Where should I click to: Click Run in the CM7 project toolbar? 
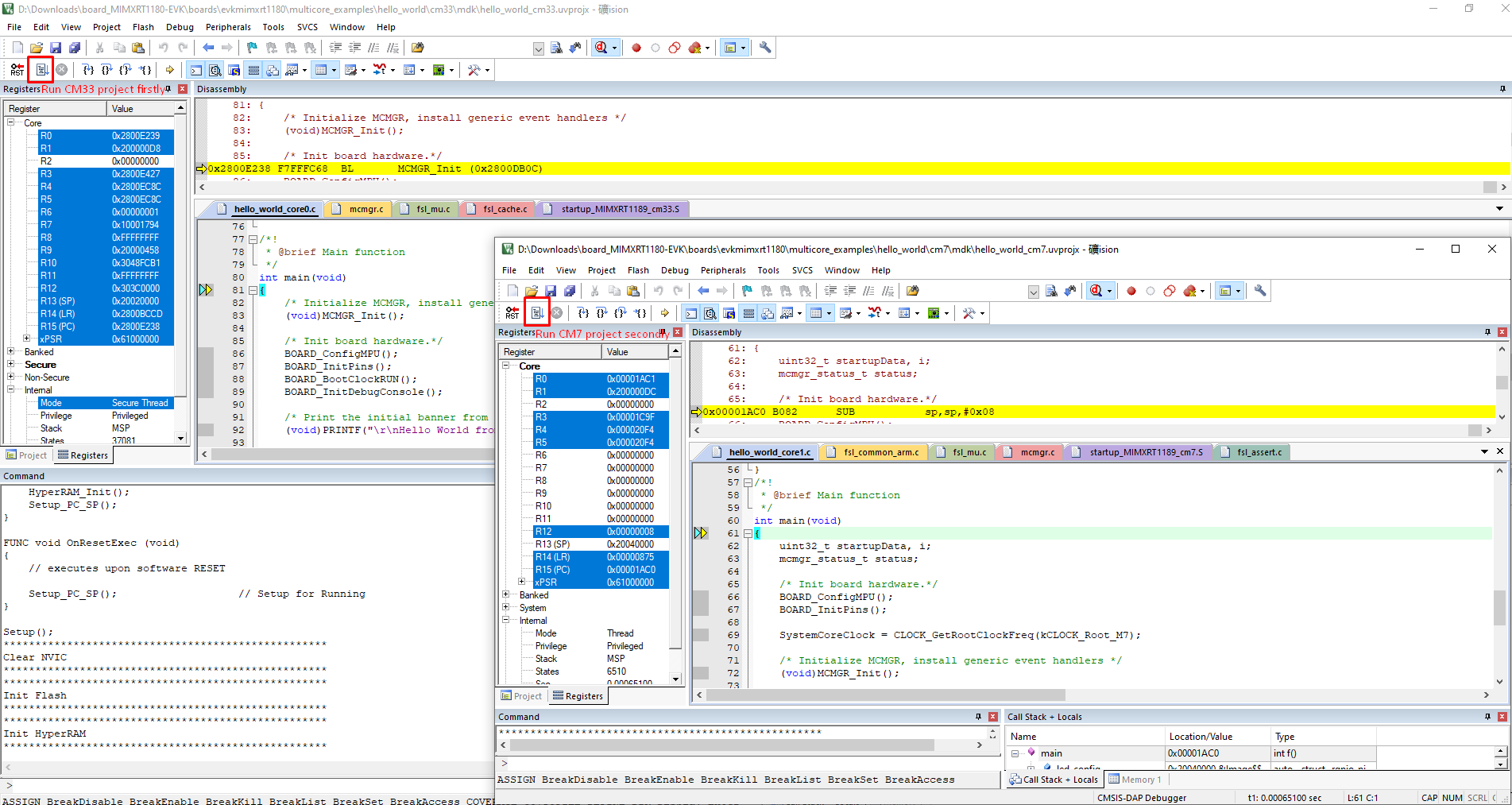[x=537, y=313]
